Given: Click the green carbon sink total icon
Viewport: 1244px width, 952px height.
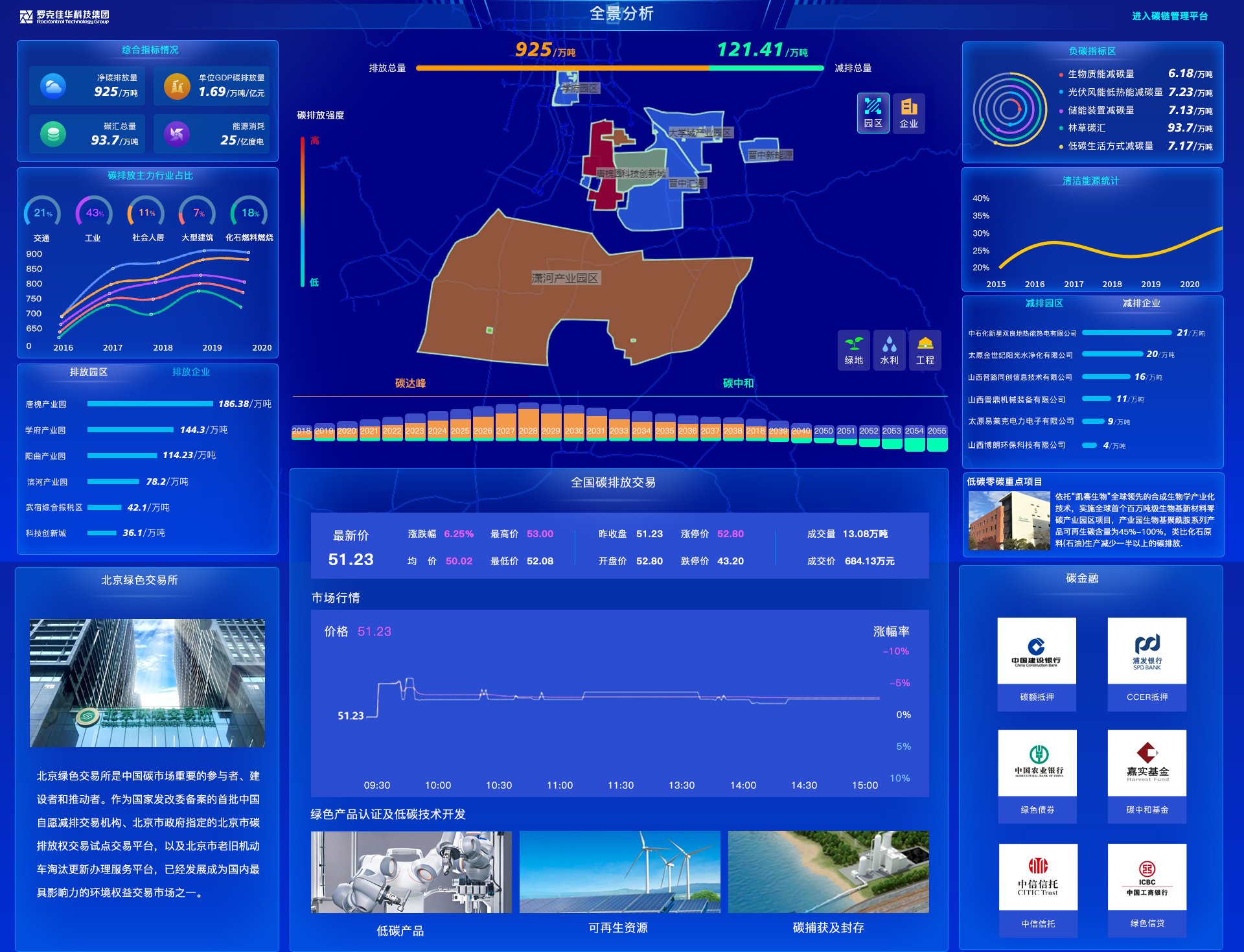Looking at the screenshot, I should [52, 134].
